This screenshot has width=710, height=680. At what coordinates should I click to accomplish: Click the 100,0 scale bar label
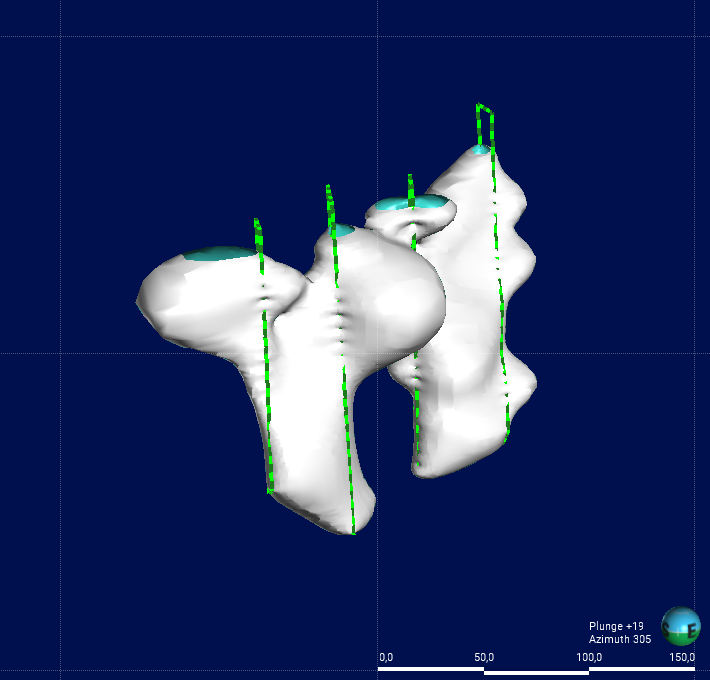(x=589, y=657)
